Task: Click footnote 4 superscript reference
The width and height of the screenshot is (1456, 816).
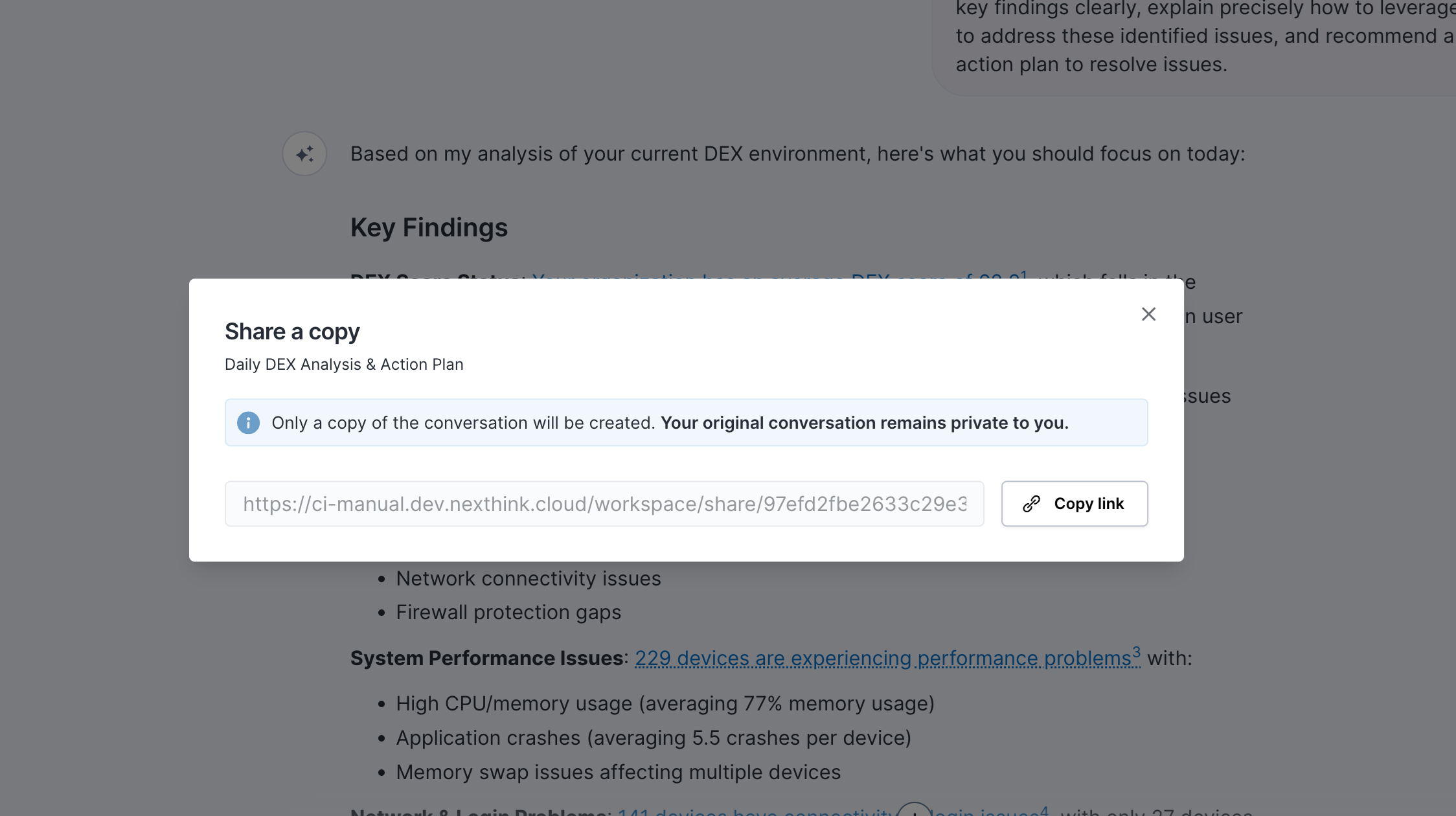Action: click(1044, 810)
